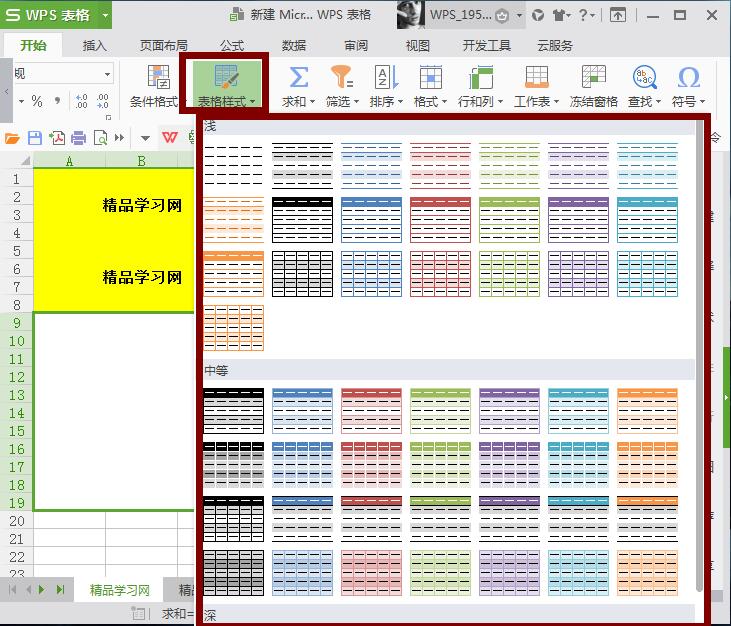The height and width of the screenshot is (626, 731).
Task: Choose the black medium table style thumbnail
Action: 233,410
